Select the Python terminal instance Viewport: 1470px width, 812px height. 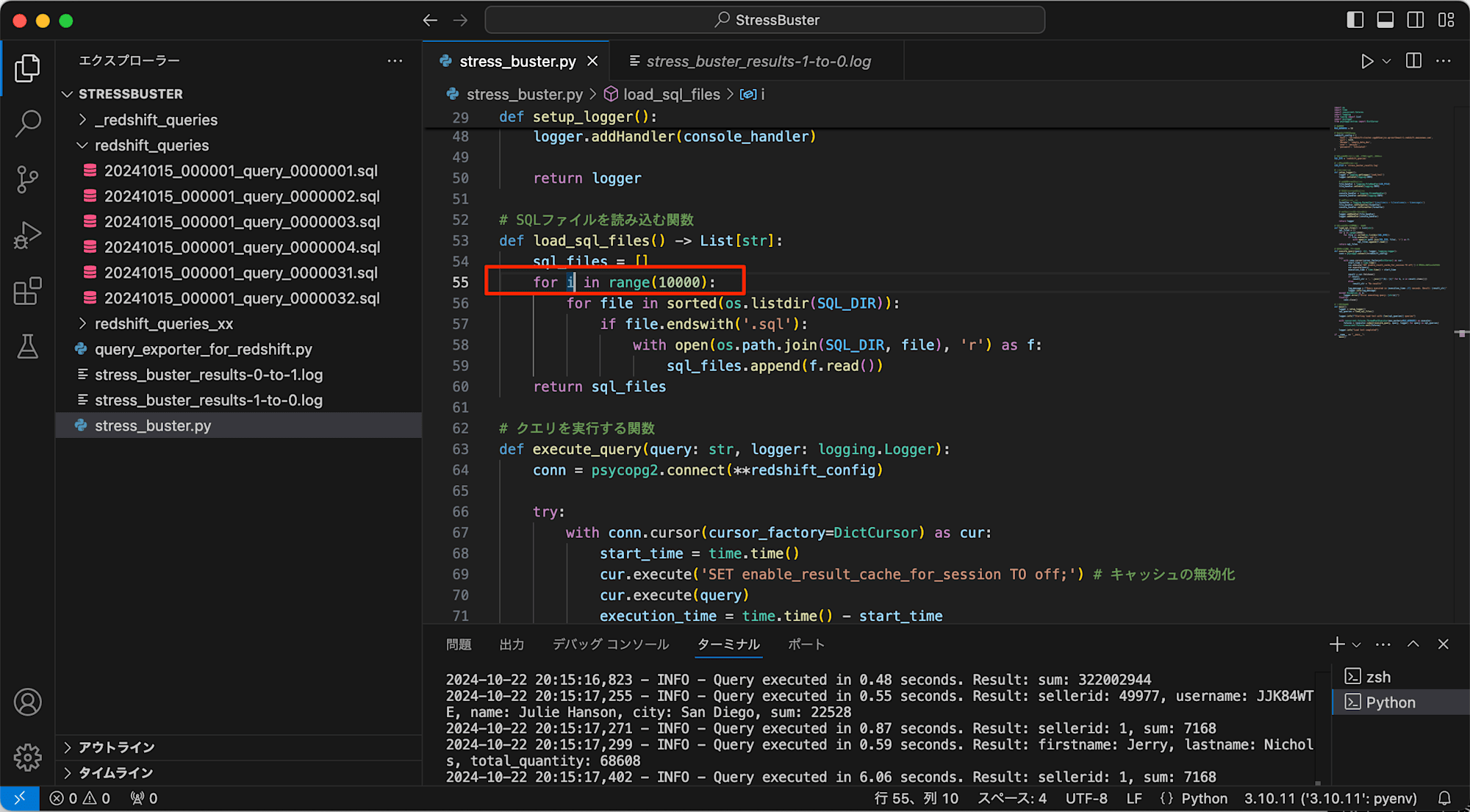pos(1401,703)
